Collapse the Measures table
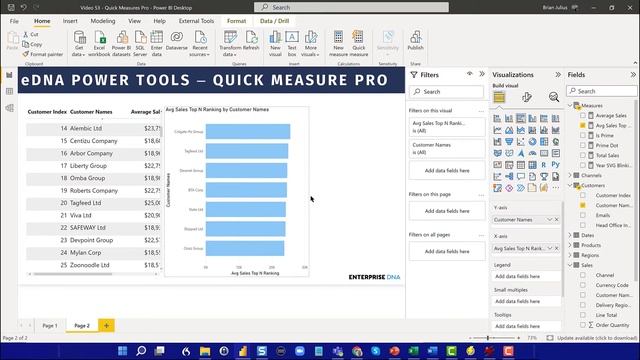Viewport: 640px width, 360px height. point(570,105)
